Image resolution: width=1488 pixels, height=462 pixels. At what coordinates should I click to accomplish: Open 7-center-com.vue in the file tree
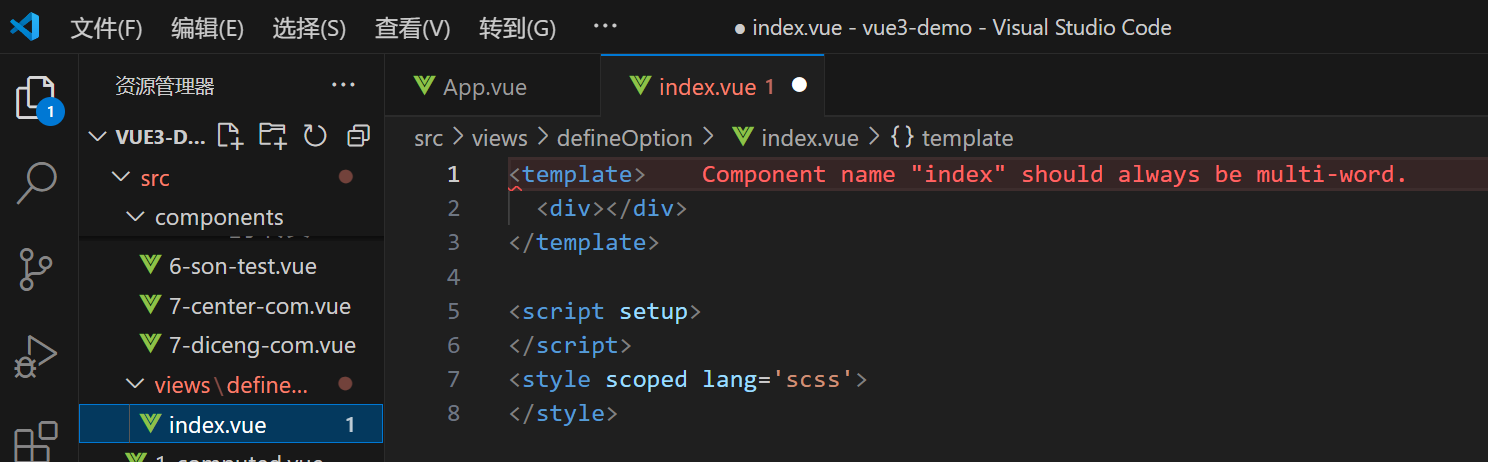click(x=260, y=306)
